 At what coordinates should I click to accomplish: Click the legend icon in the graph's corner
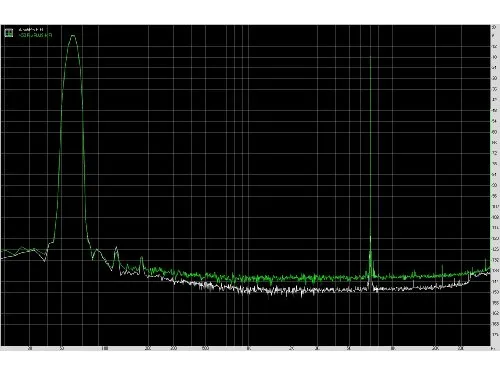tap(9, 33)
